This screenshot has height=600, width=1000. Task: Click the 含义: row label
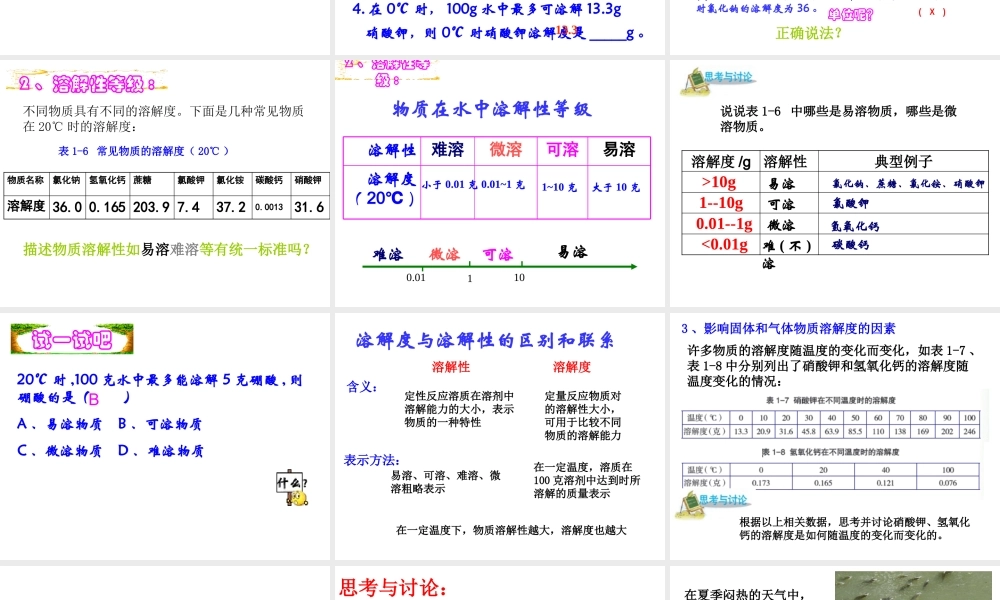click(362, 387)
